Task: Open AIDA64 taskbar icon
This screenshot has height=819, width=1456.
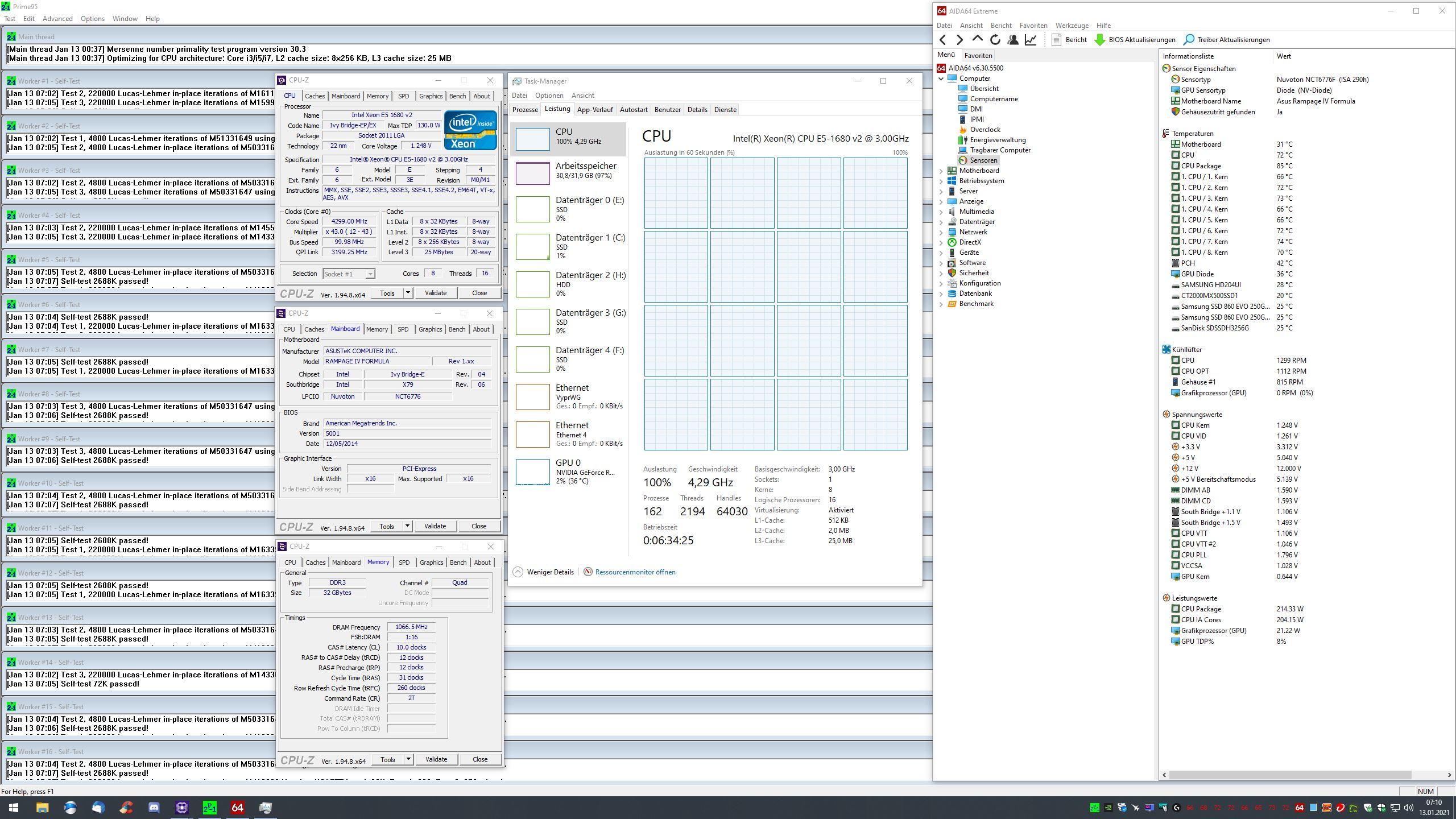Action: tap(237, 808)
